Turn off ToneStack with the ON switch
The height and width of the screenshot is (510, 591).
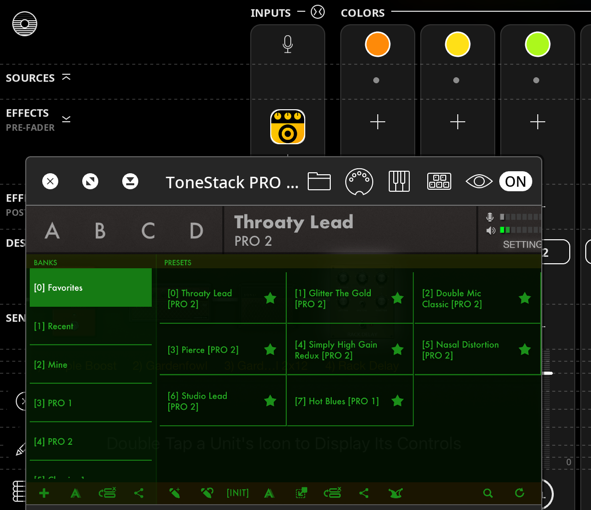pyautogui.click(x=515, y=181)
